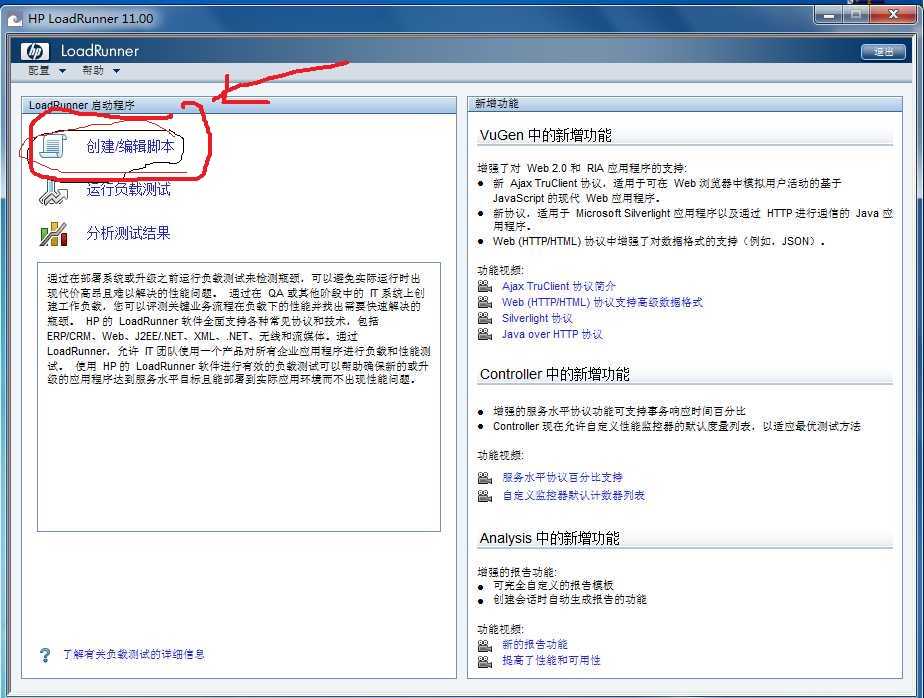Screen dimensions: 924x698
Task: Click the 分析测试结果 chart icon
Action: pos(54,234)
